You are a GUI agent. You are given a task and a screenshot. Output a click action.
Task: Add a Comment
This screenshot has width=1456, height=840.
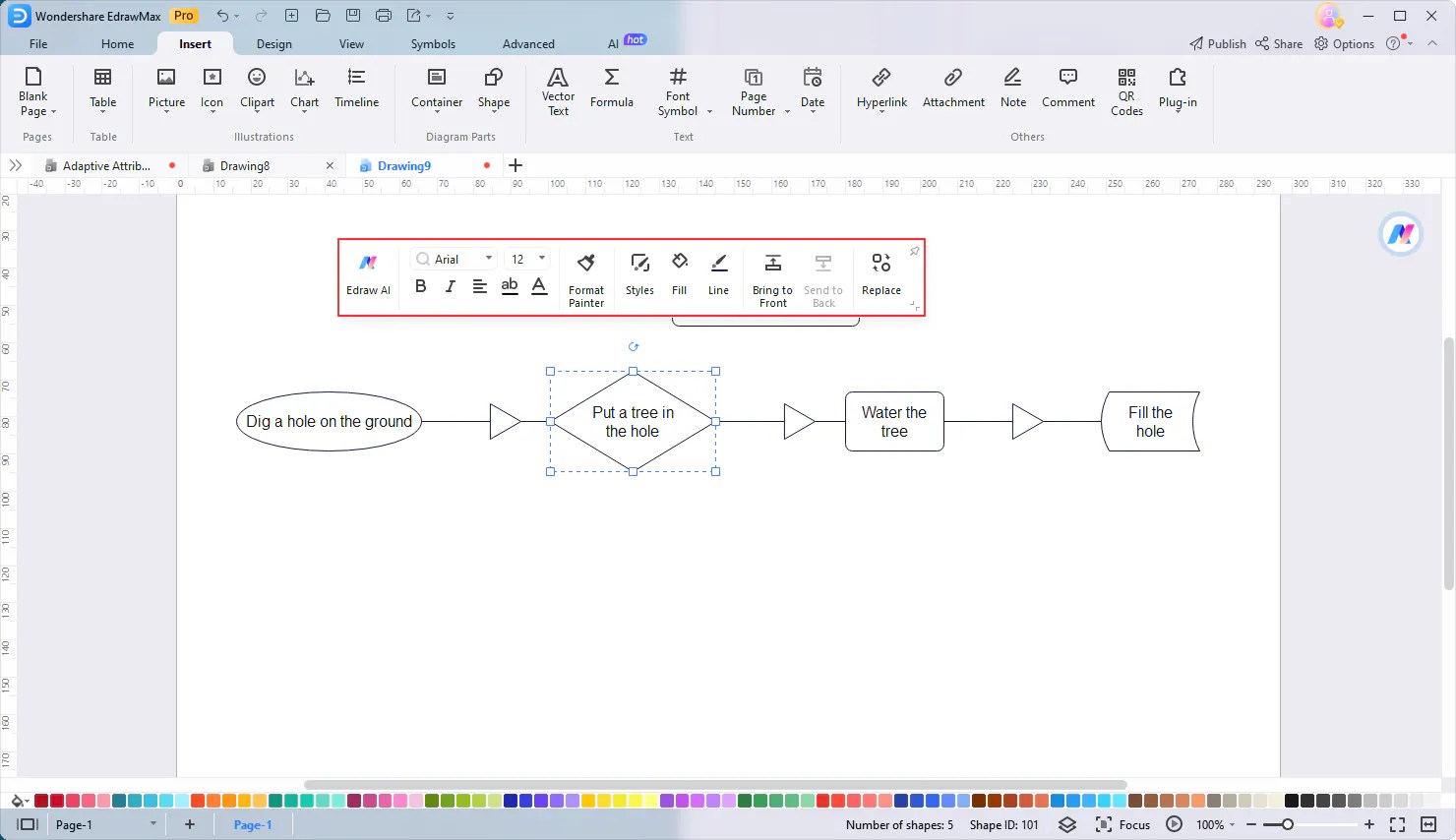[x=1067, y=90]
